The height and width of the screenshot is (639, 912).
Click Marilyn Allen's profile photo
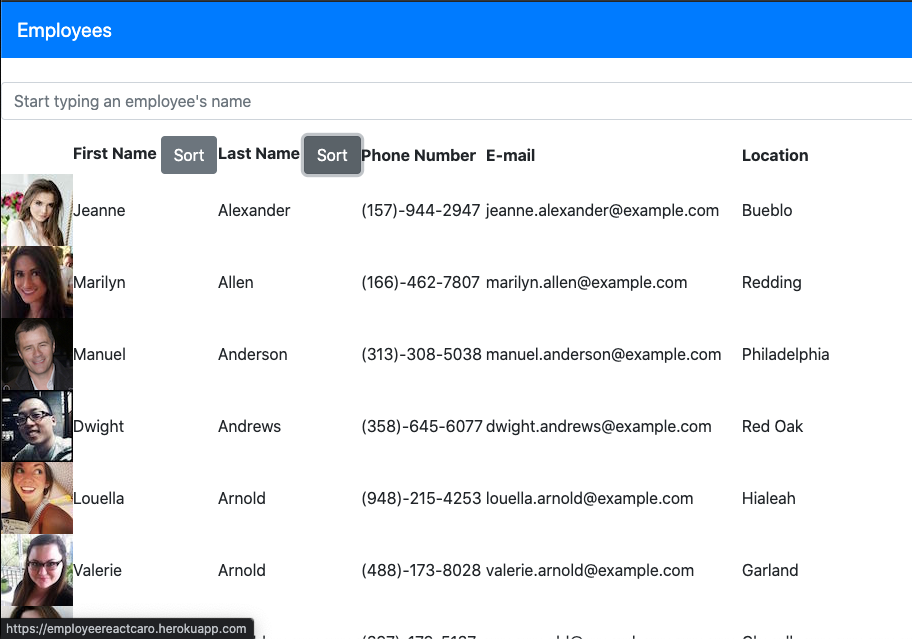click(37, 283)
